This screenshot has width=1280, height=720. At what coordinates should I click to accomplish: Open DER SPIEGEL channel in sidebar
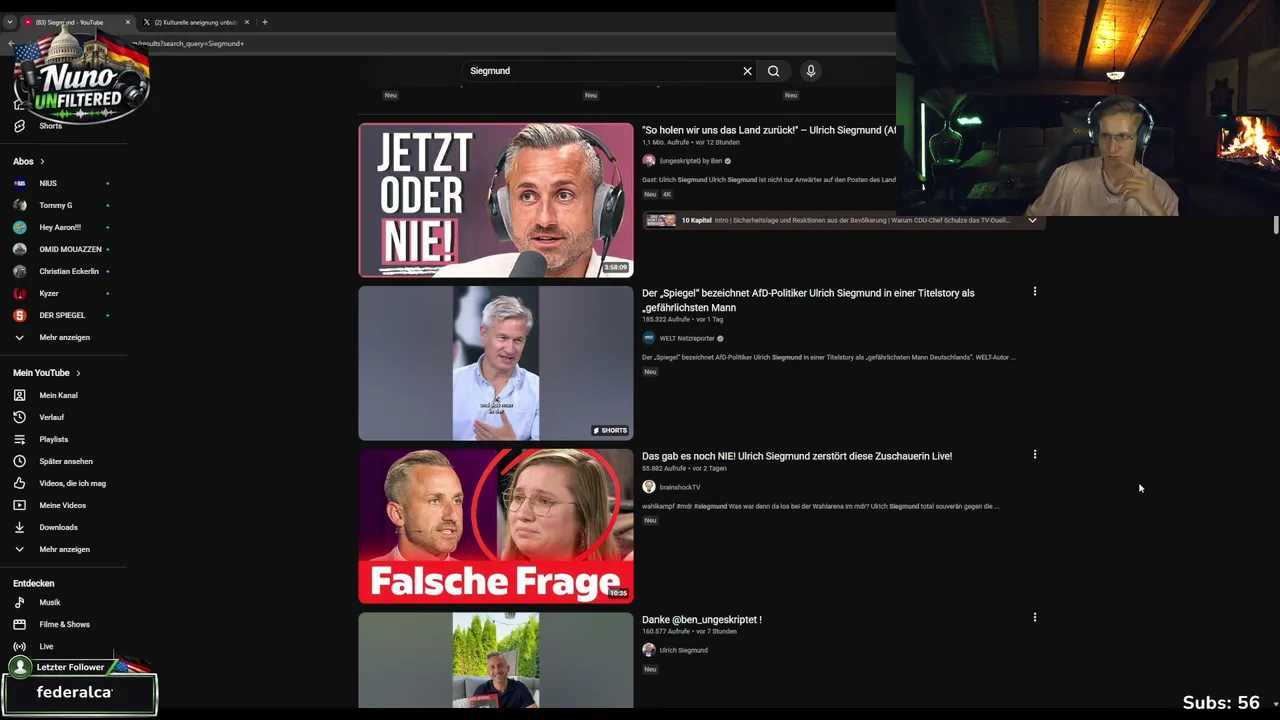63,315
